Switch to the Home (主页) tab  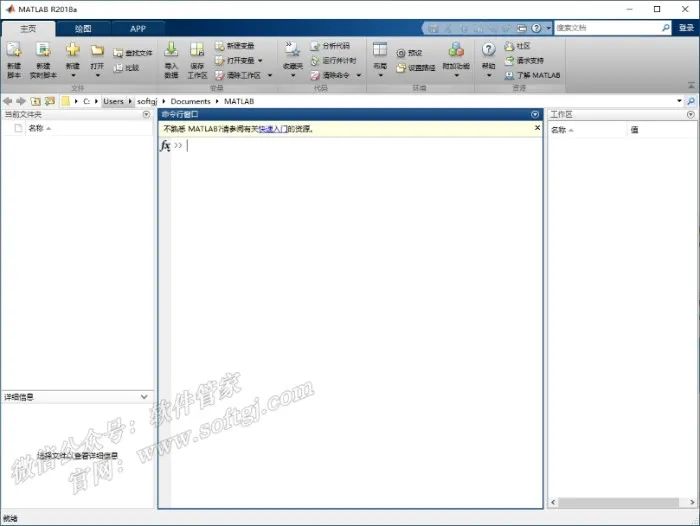tap(28, 29)
